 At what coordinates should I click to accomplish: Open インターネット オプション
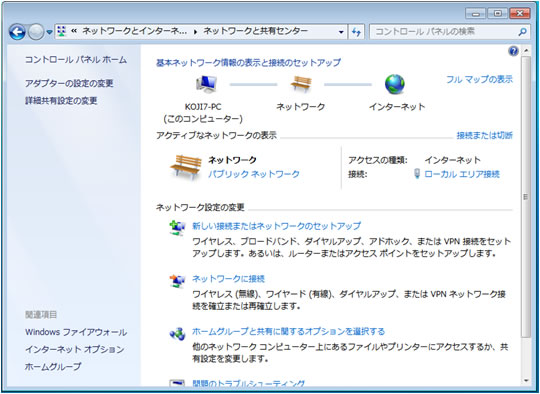click(74, 349)
